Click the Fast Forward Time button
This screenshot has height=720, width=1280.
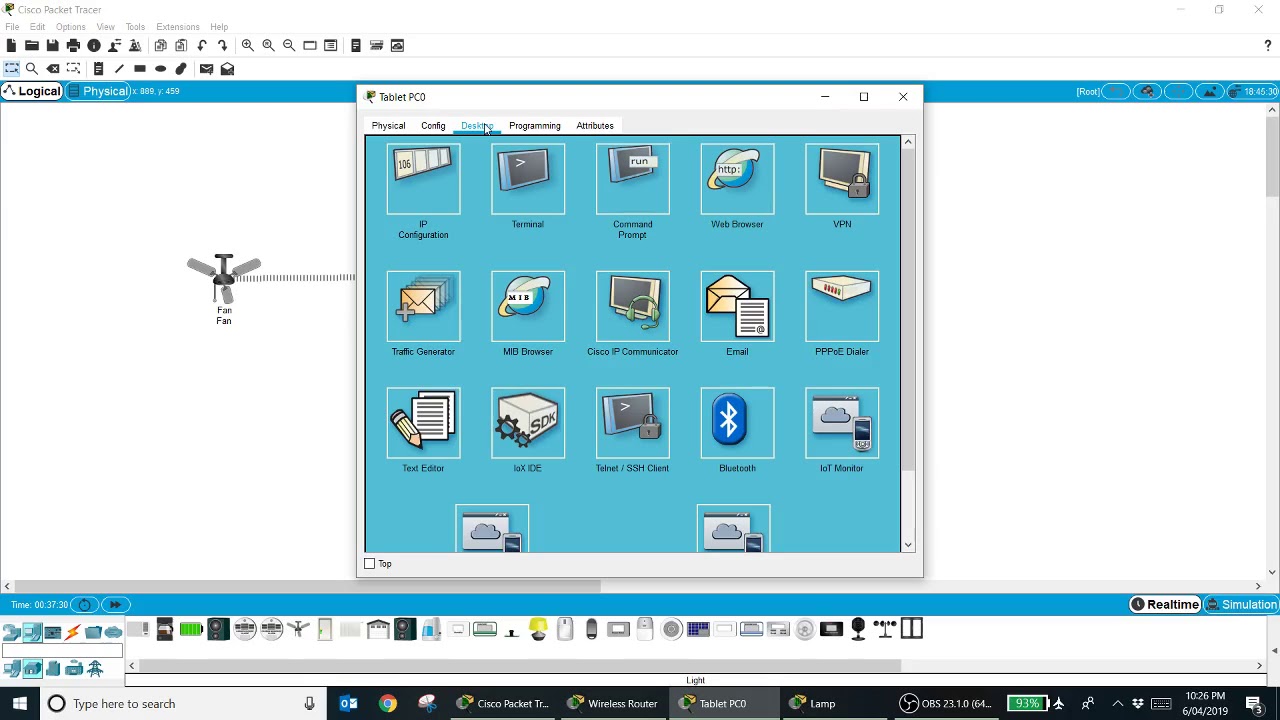point(115,604)
